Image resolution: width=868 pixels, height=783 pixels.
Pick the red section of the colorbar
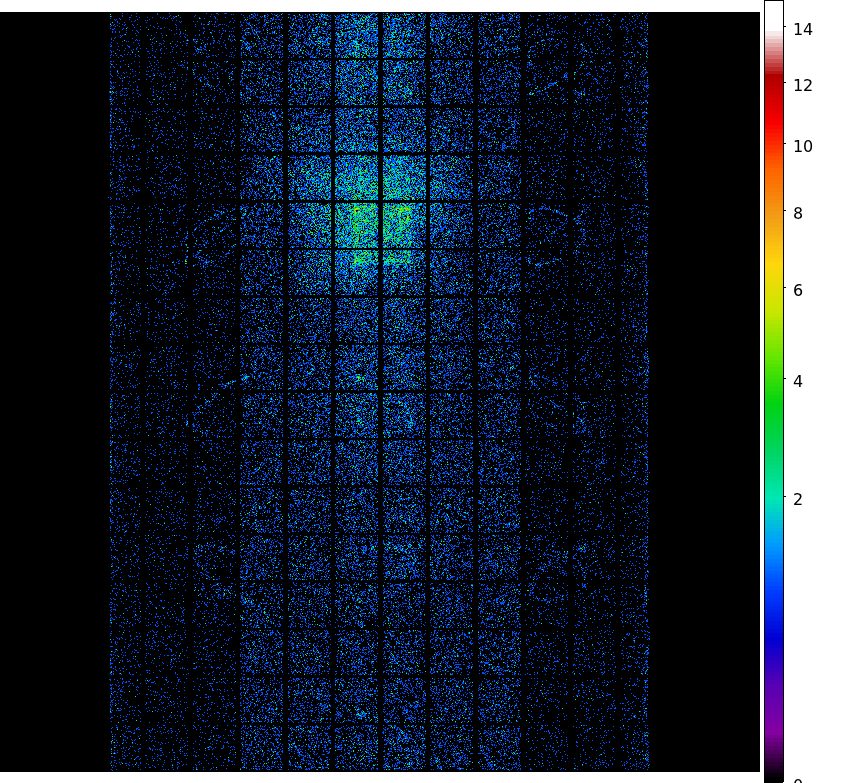click(773, 110)
